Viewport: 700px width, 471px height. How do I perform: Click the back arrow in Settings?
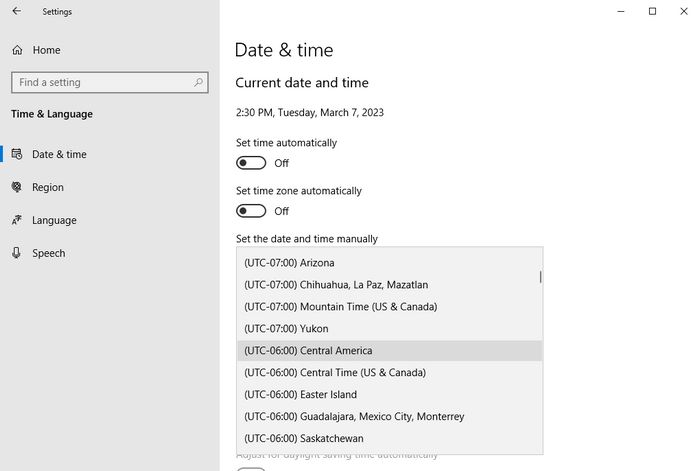(x=16, y=12)
